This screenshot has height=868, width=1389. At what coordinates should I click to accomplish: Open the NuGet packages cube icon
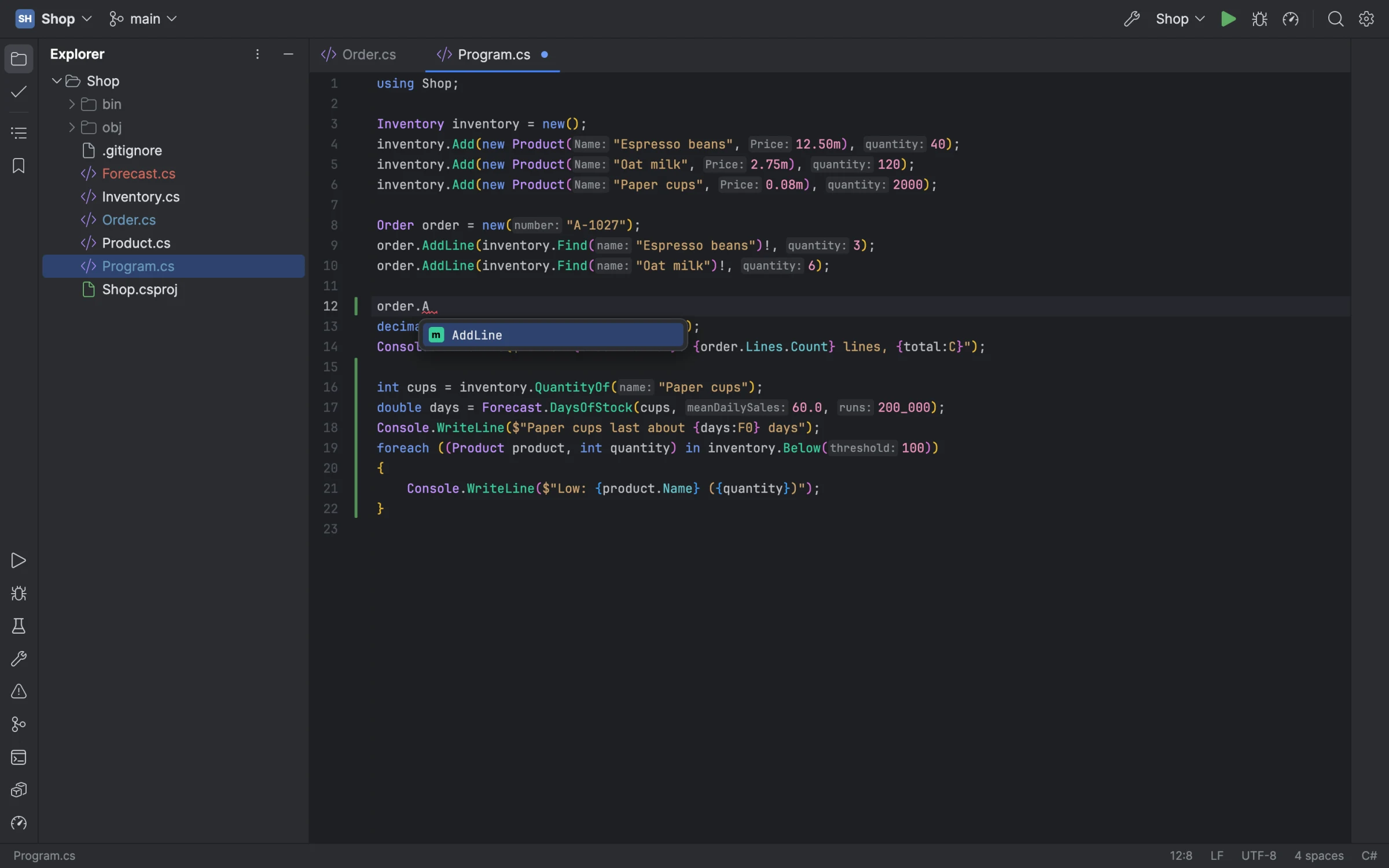pos(19,790)
